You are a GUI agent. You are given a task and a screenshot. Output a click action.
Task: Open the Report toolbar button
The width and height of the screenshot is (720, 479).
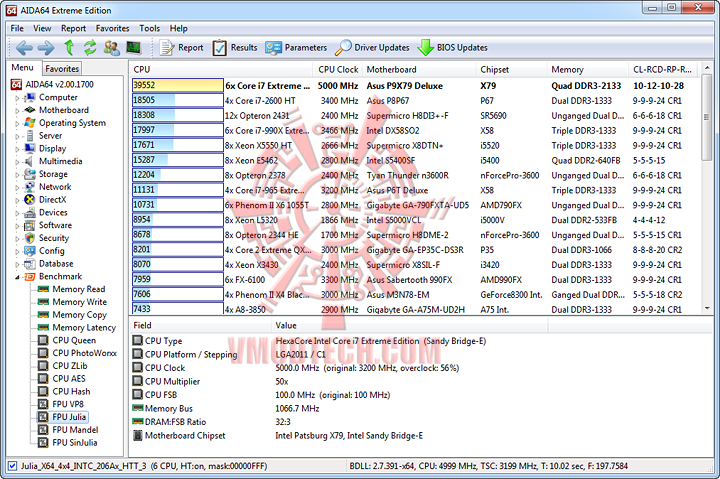[x=181, y=47]
